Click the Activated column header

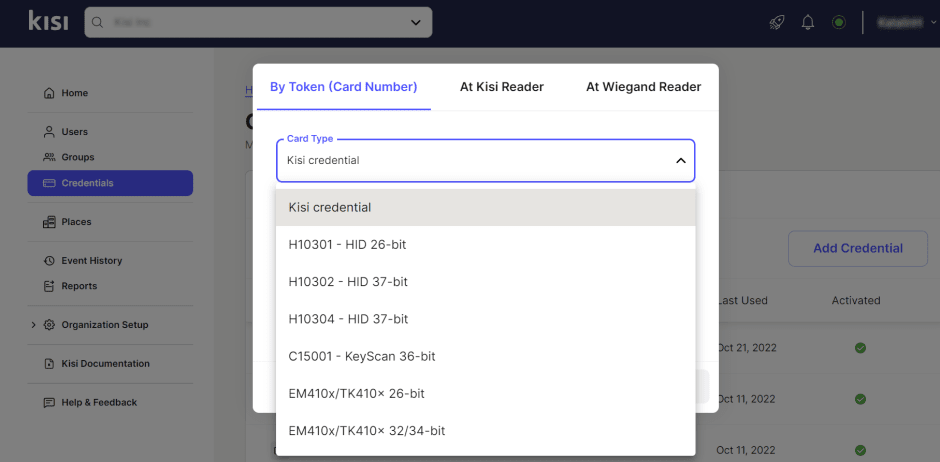click(855, 300)
